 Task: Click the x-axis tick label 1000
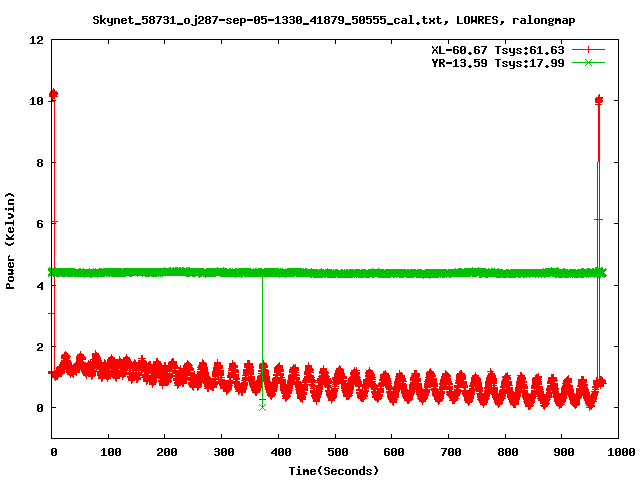point(620,452)
